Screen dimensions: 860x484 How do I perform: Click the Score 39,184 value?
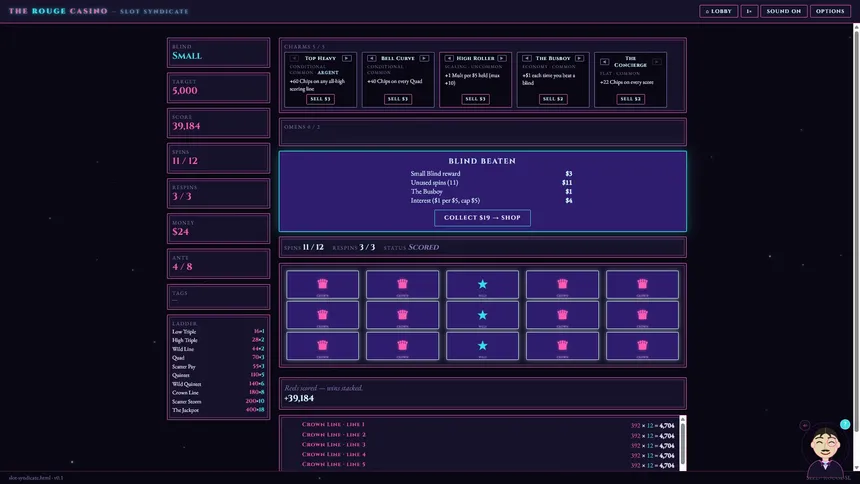coord(186,126)
